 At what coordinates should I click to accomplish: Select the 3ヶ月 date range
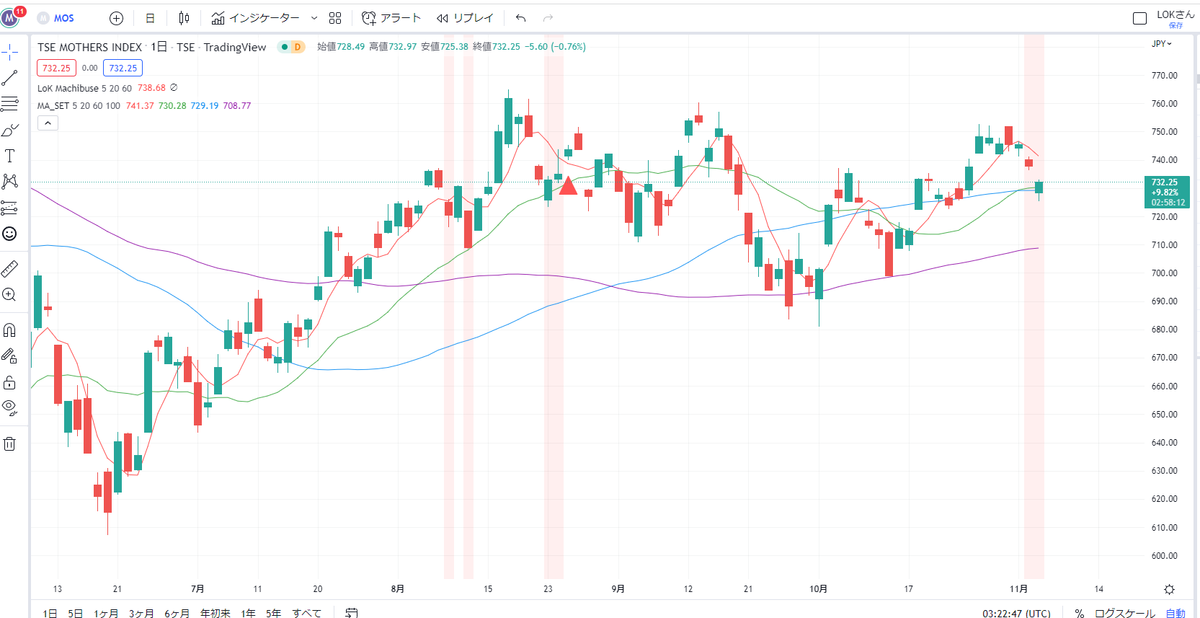141,613
